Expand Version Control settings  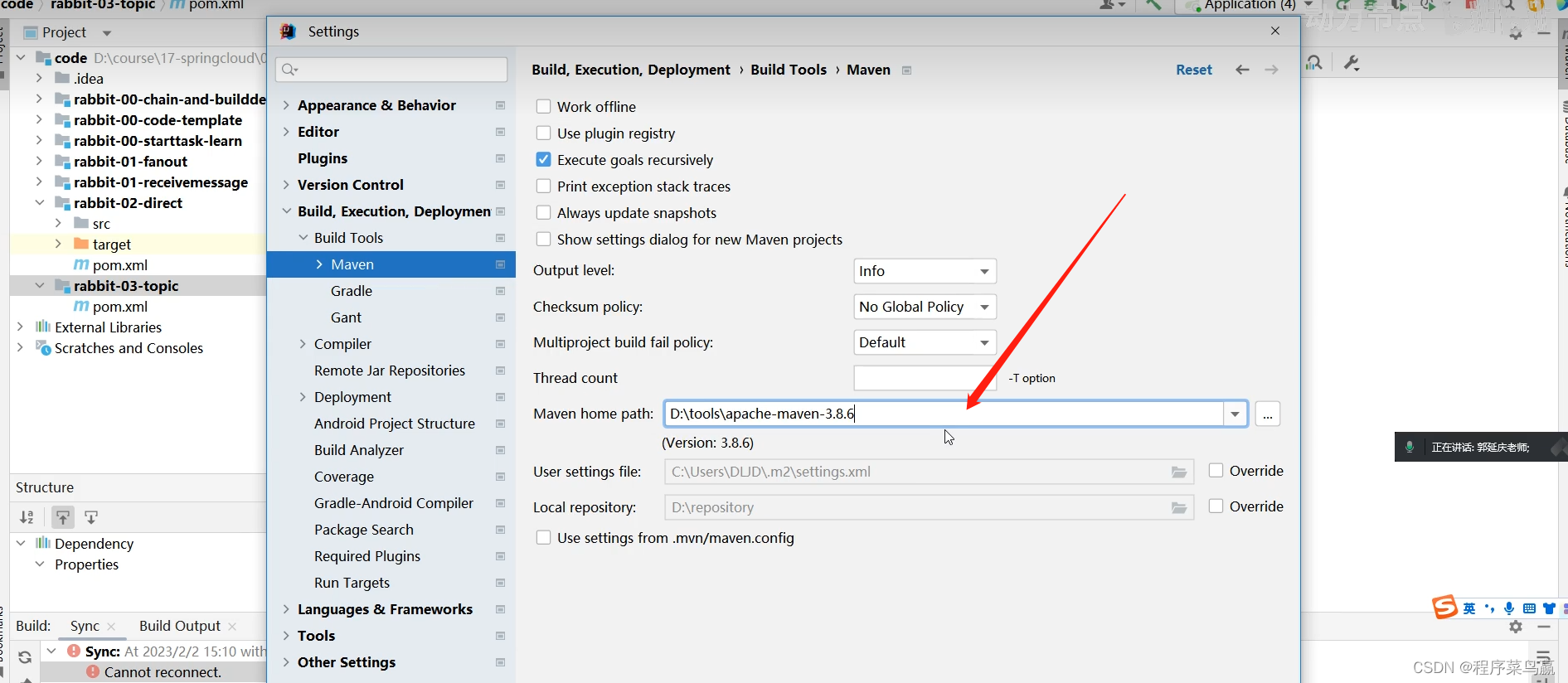286,185
